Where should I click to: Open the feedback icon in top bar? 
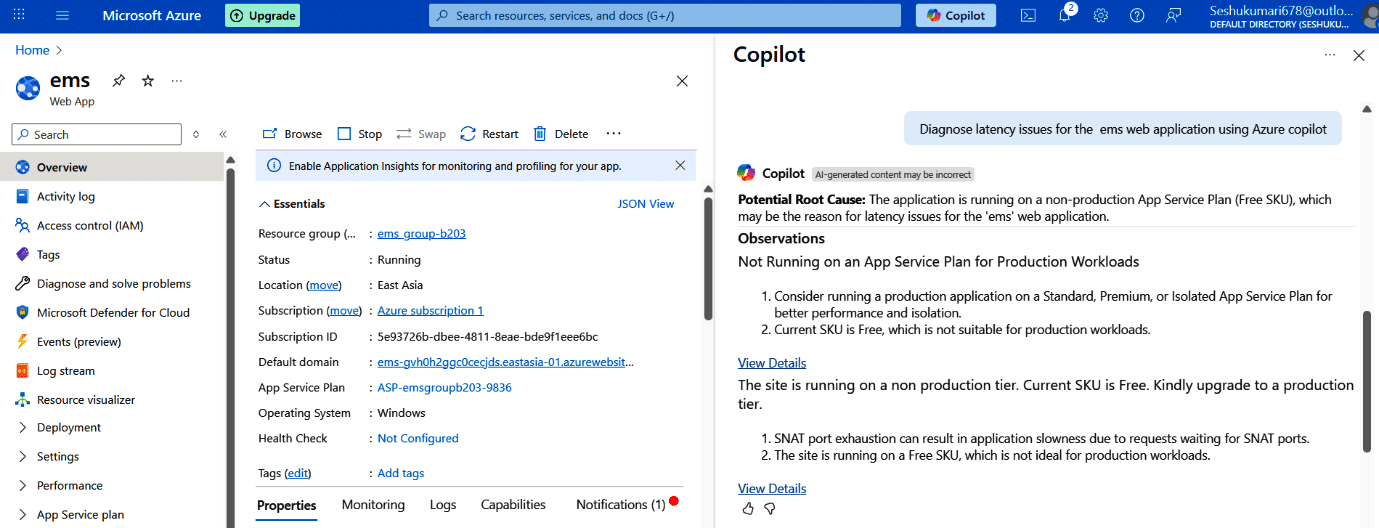tap(1173, 15)
